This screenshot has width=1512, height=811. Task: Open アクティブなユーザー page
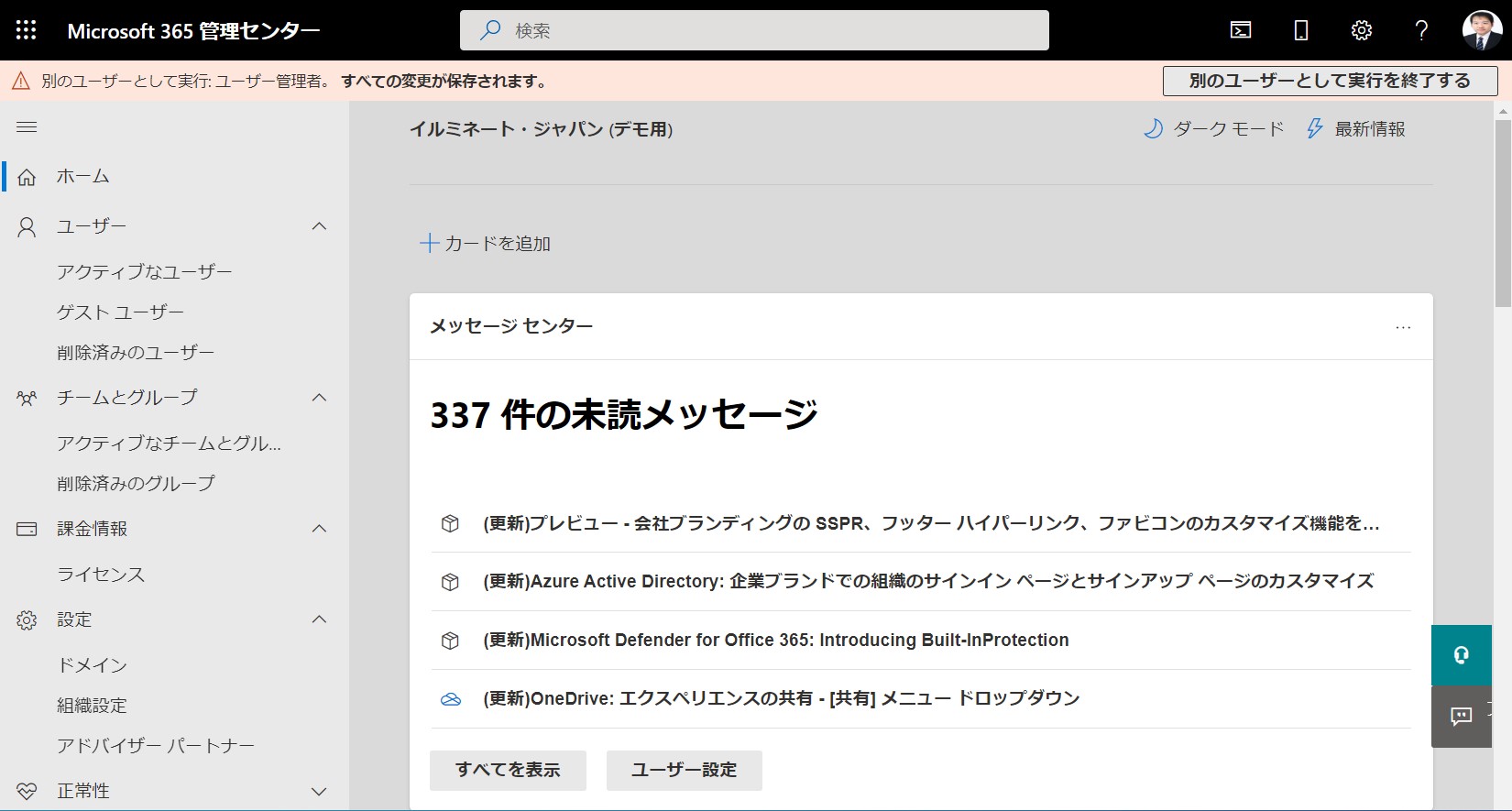coord(145,271)
